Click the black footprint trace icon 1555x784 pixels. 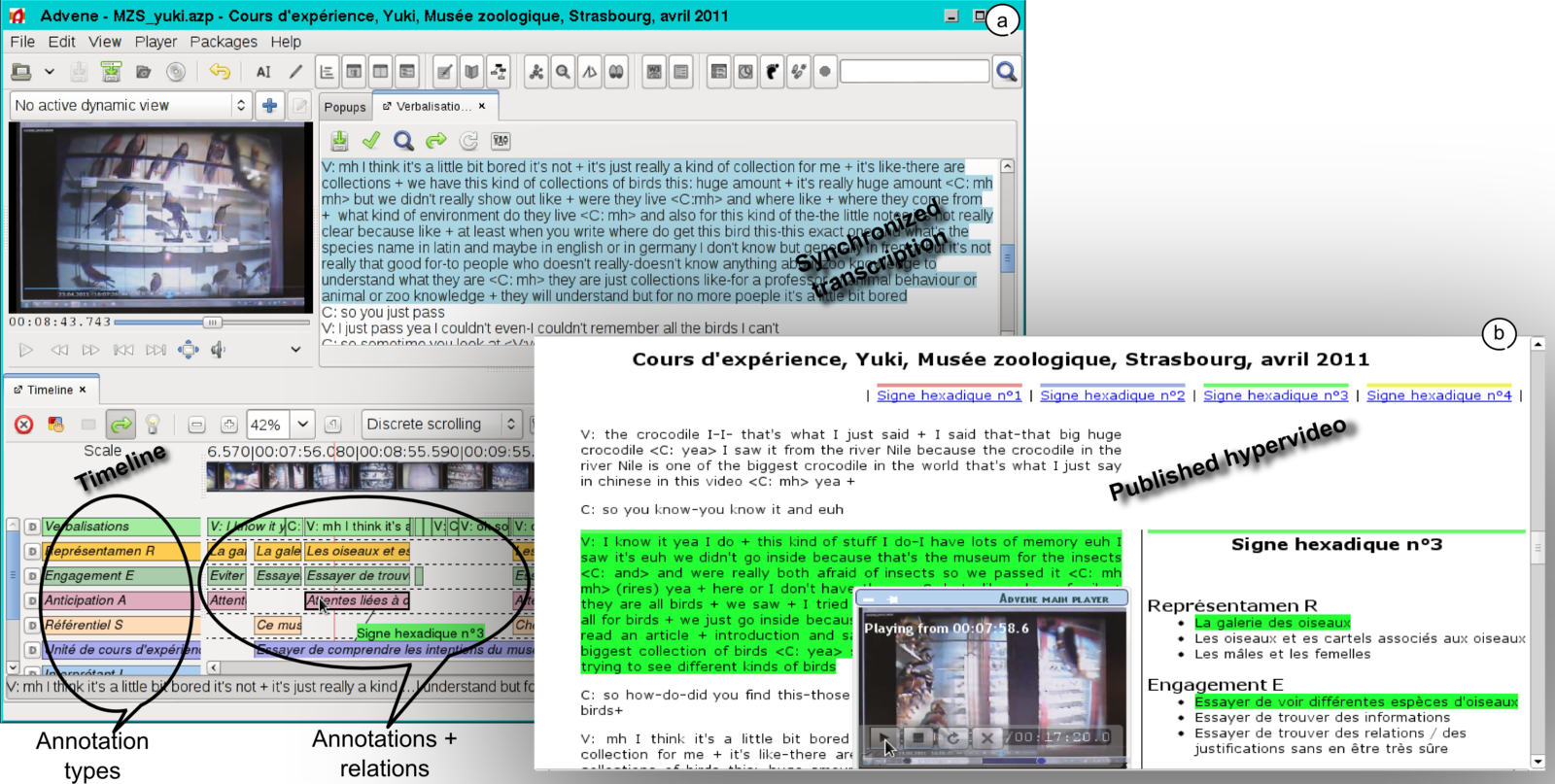pyautogui.click(x=772, y=72)
